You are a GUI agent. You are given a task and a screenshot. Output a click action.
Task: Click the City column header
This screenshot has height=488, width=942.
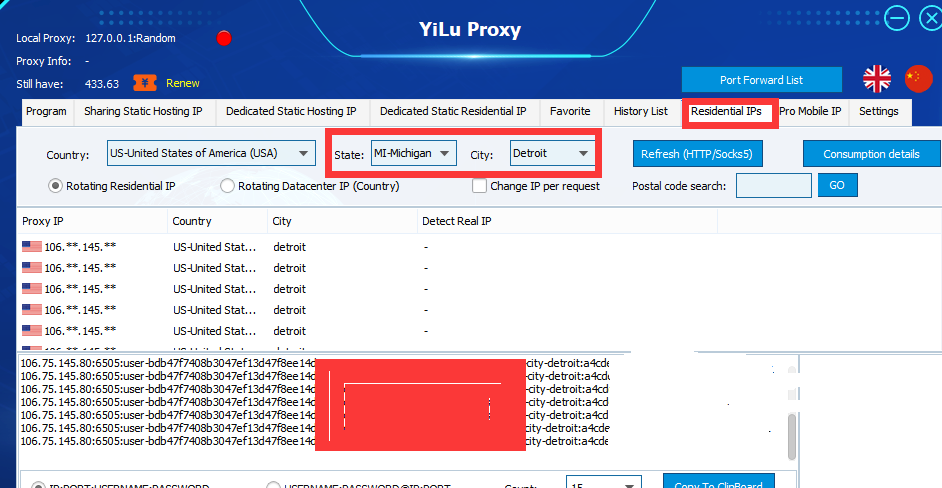tap(342, 221)
